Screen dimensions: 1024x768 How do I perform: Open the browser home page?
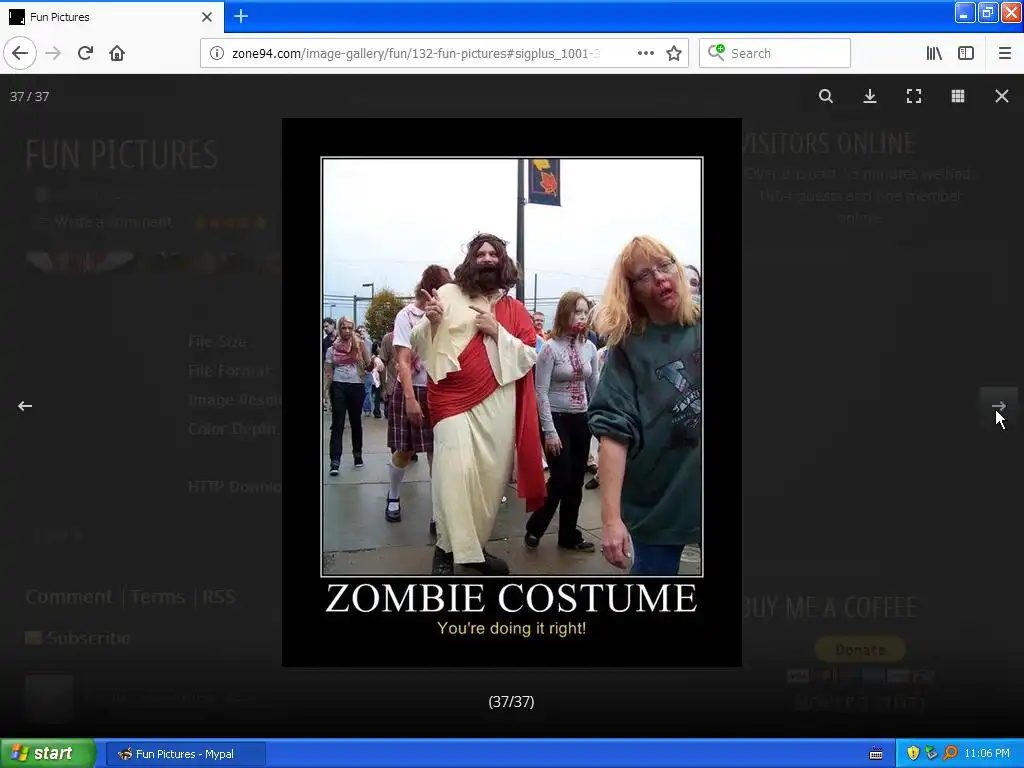[x=117, y=53]
